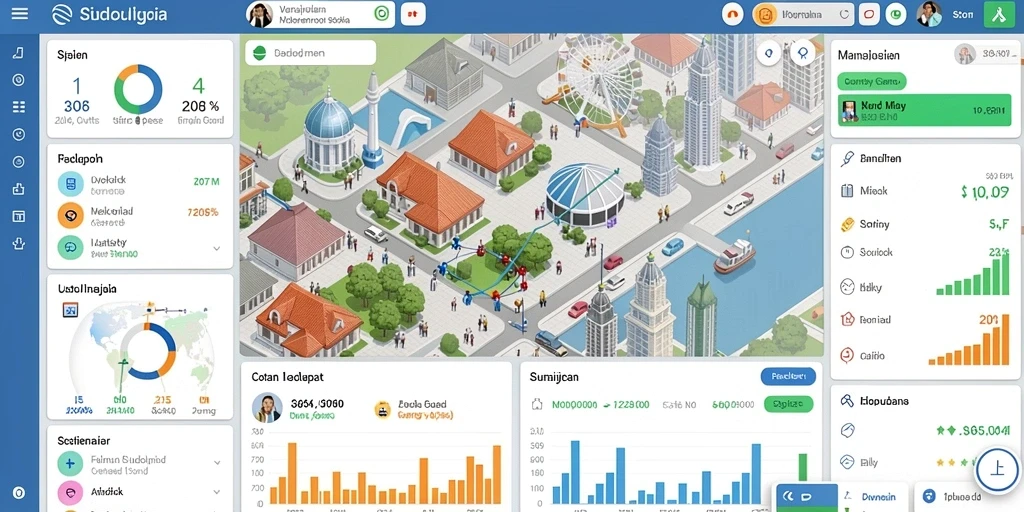The width and height of the screenshot is (1024, 512).
Task: Click the circle icon at the sidebar bottom
Action: pos(19,492)
